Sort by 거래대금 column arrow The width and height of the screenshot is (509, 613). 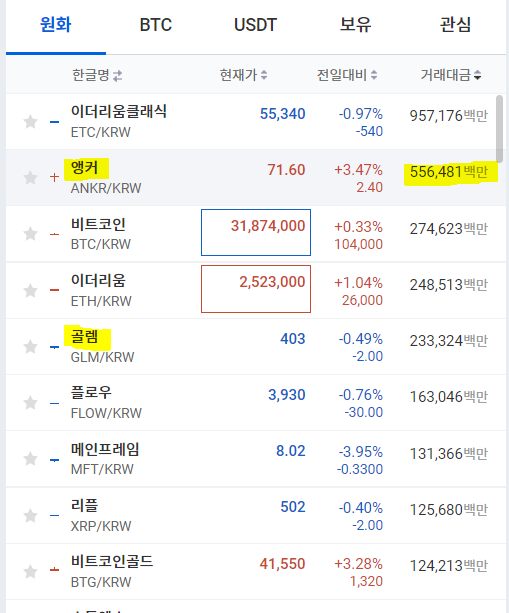[477, 75]
